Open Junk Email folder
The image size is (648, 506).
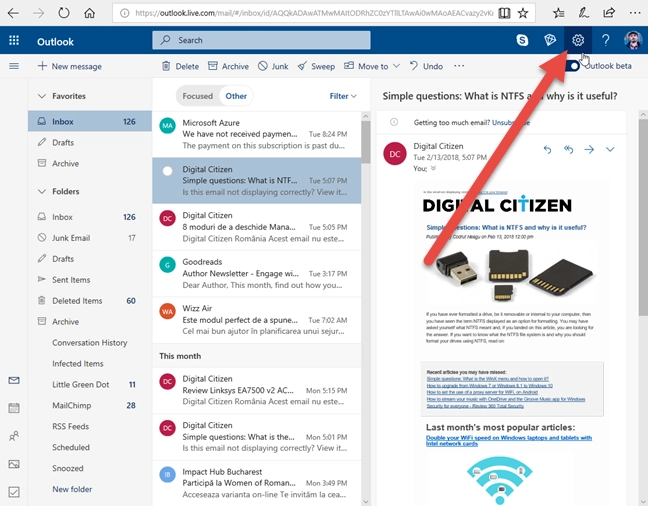pos(90,238)
